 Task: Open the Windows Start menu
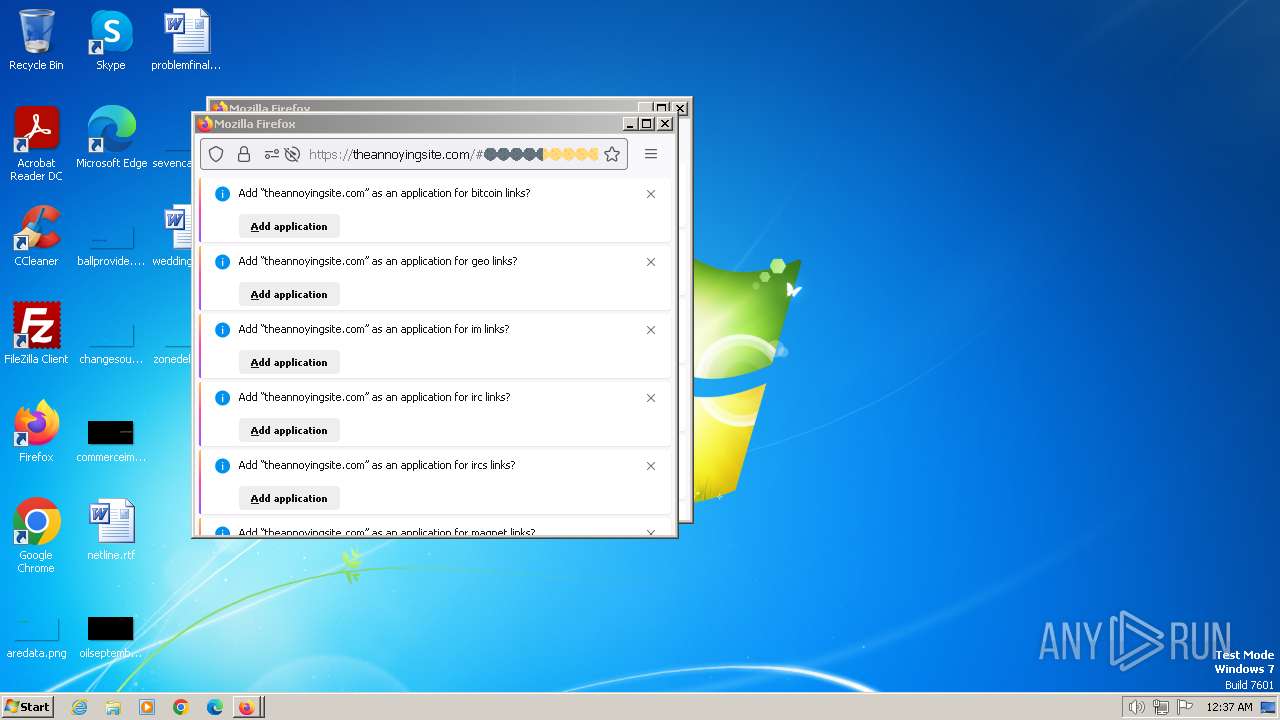coord(27,706)
